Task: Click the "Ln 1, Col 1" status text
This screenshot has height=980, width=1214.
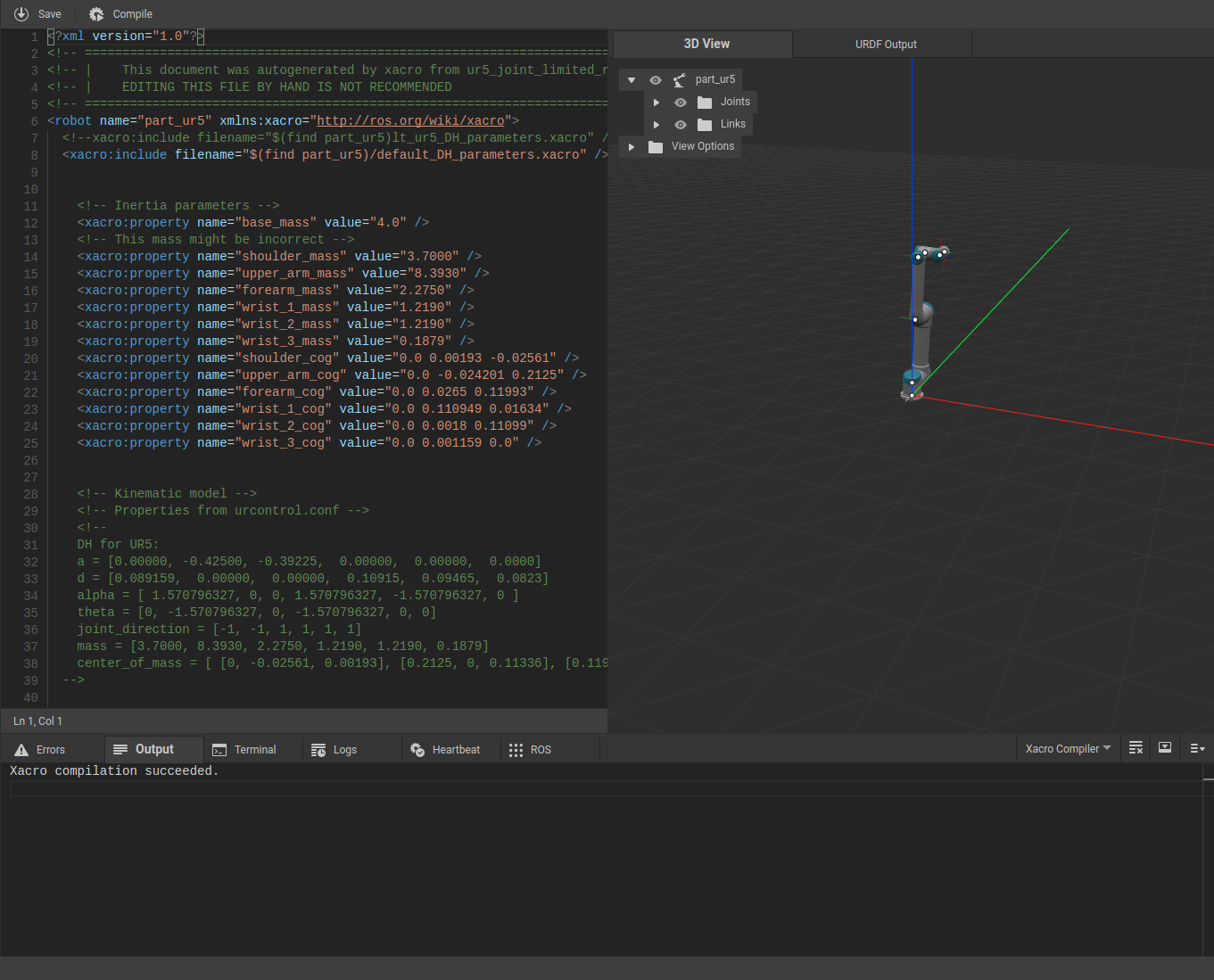Action: coord(37,721)
